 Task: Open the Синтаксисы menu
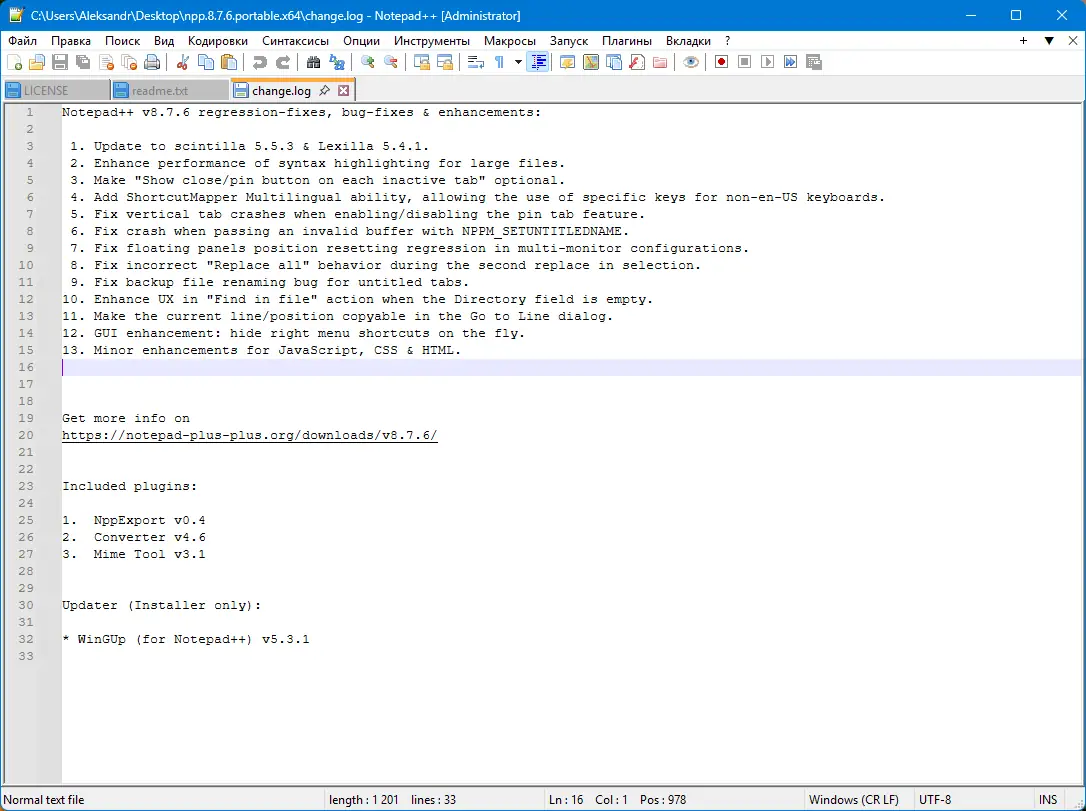(x=296, y=41)
